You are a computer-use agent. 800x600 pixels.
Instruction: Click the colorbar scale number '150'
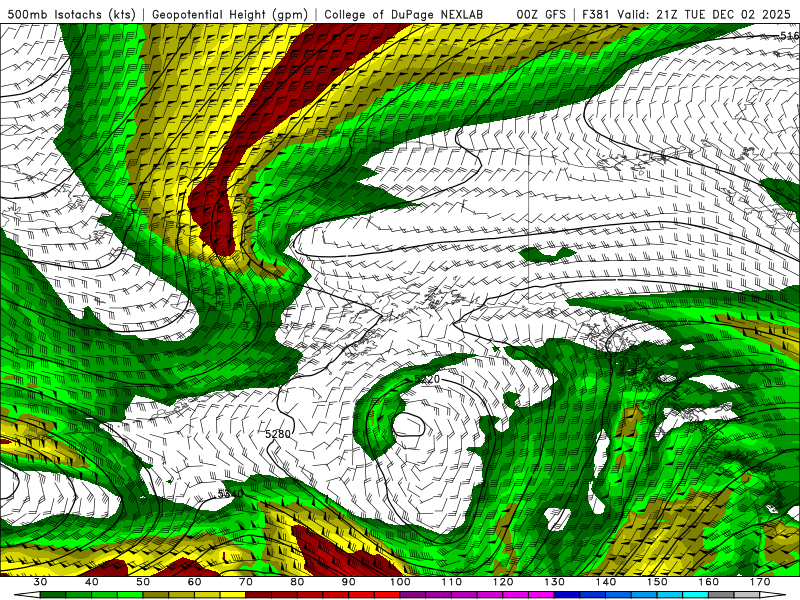[x=657, y=582]
